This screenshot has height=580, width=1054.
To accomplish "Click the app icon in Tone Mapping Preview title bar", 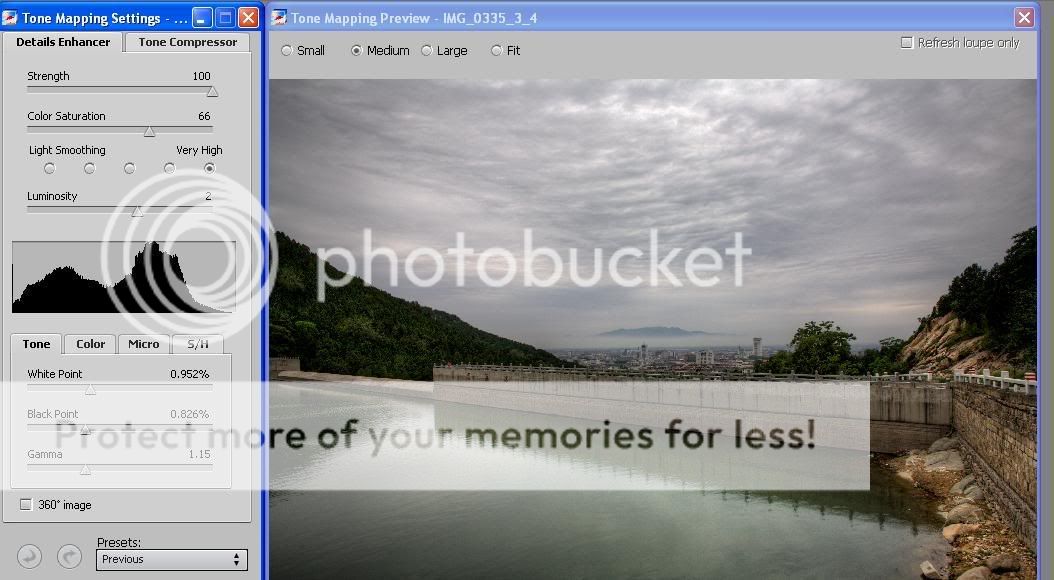I will pos(279,17).
